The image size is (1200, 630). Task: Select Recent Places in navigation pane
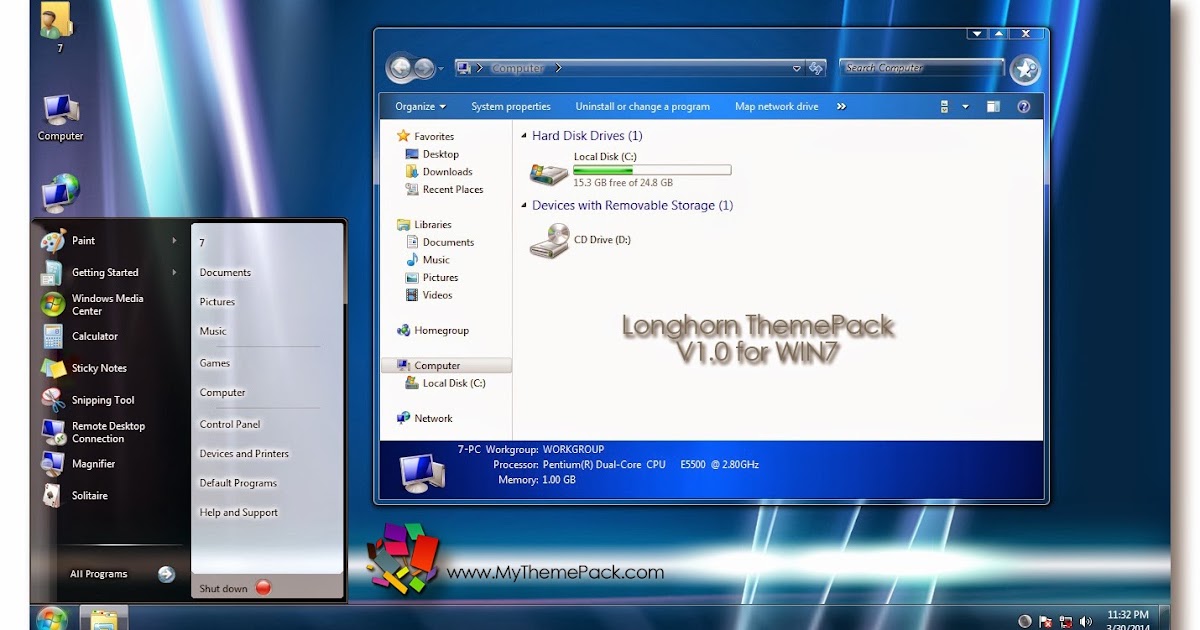click(x=444, y=189)
